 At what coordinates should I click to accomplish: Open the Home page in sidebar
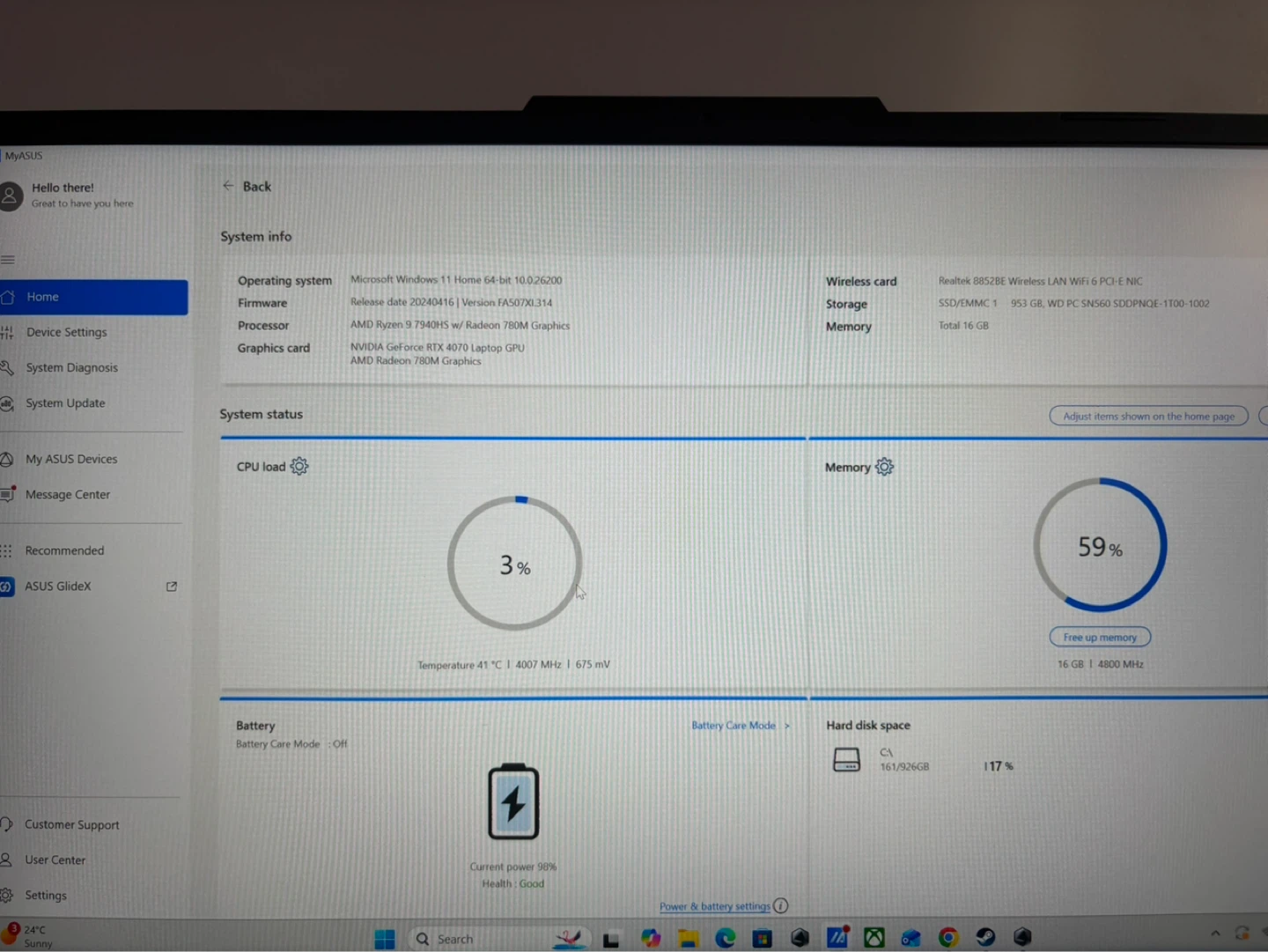click(x=93, y=297)
